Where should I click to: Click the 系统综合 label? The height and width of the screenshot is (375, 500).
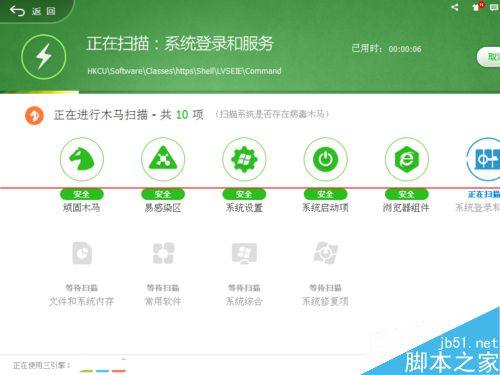[244, 302]
